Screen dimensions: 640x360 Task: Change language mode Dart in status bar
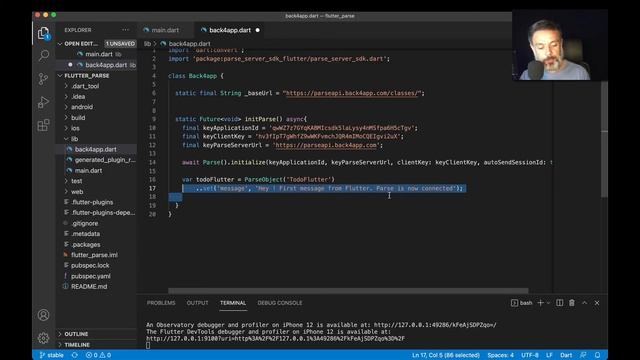point(566,355)
